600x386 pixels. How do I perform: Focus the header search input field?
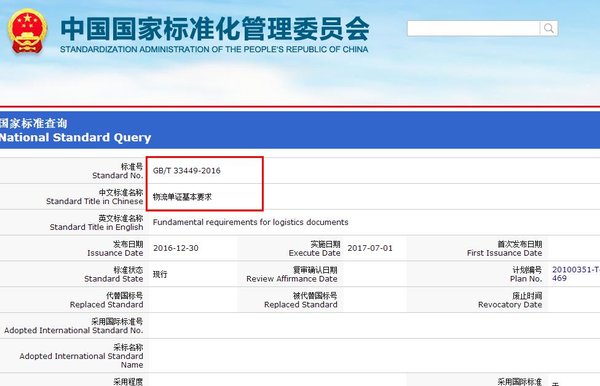(474, 28)
